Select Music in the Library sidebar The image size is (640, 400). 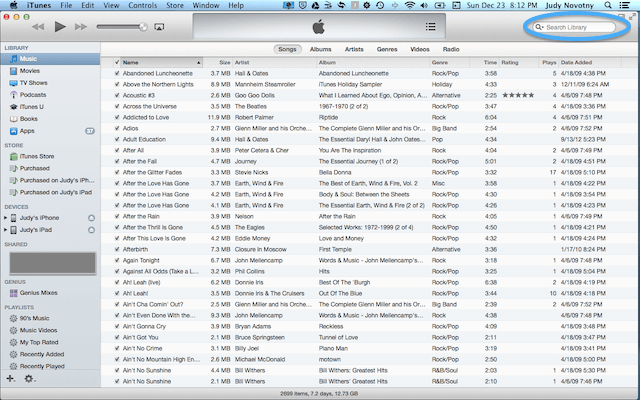click(x=50, y=59)
